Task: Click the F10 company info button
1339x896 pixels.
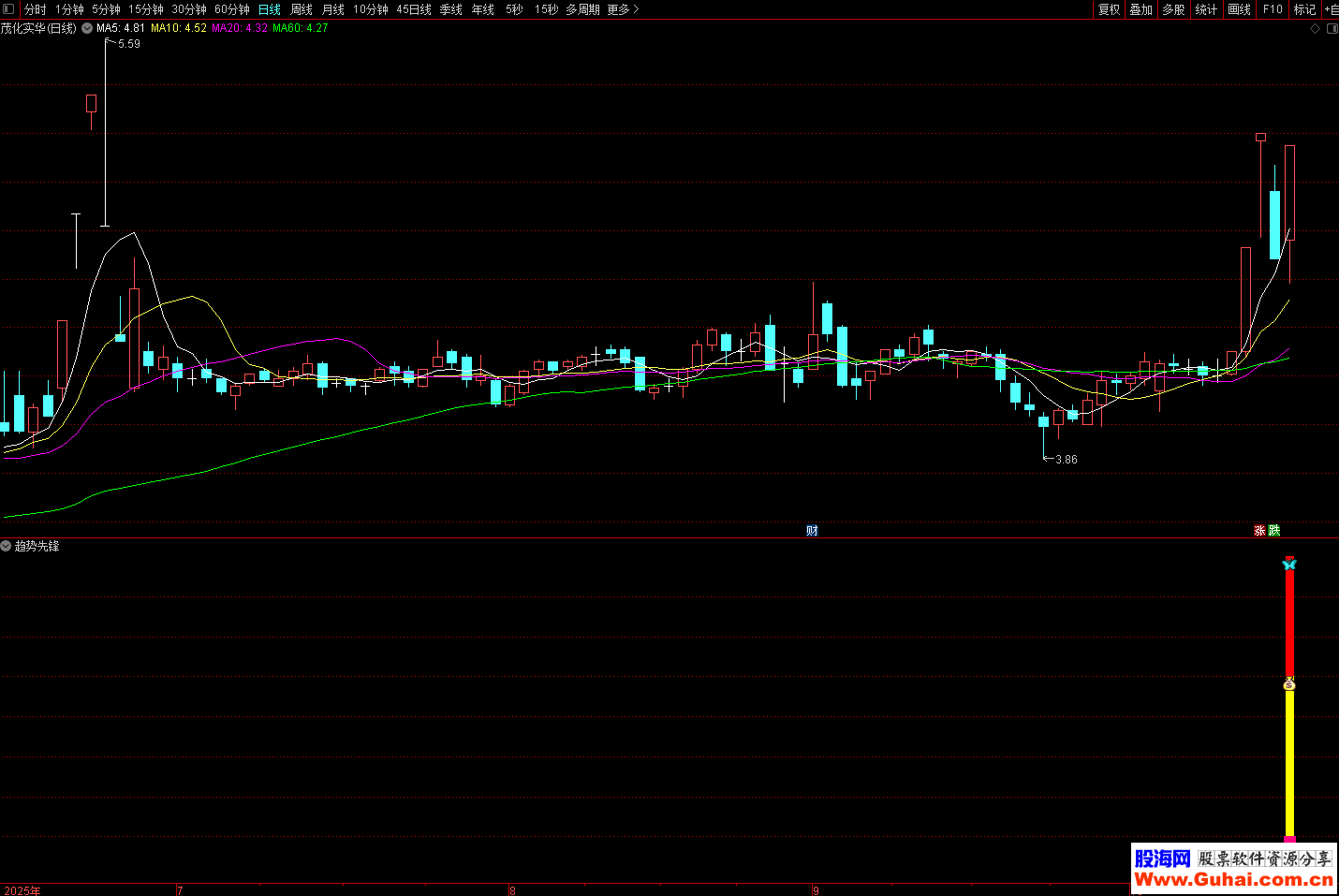Action: click(x=1273, y=9)
